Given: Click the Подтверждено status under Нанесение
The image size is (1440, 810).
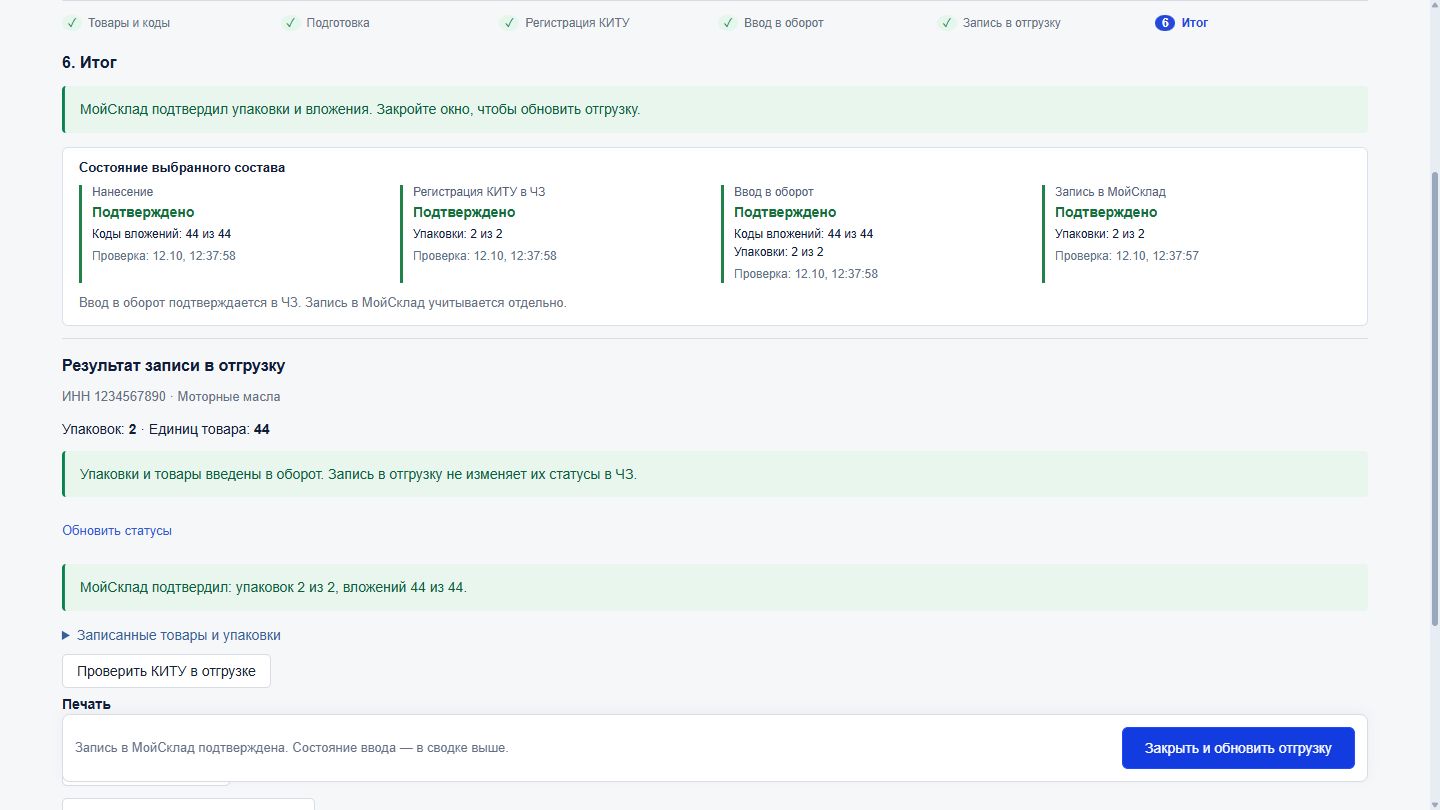Looking at the screenshot, I should [143, 212].
